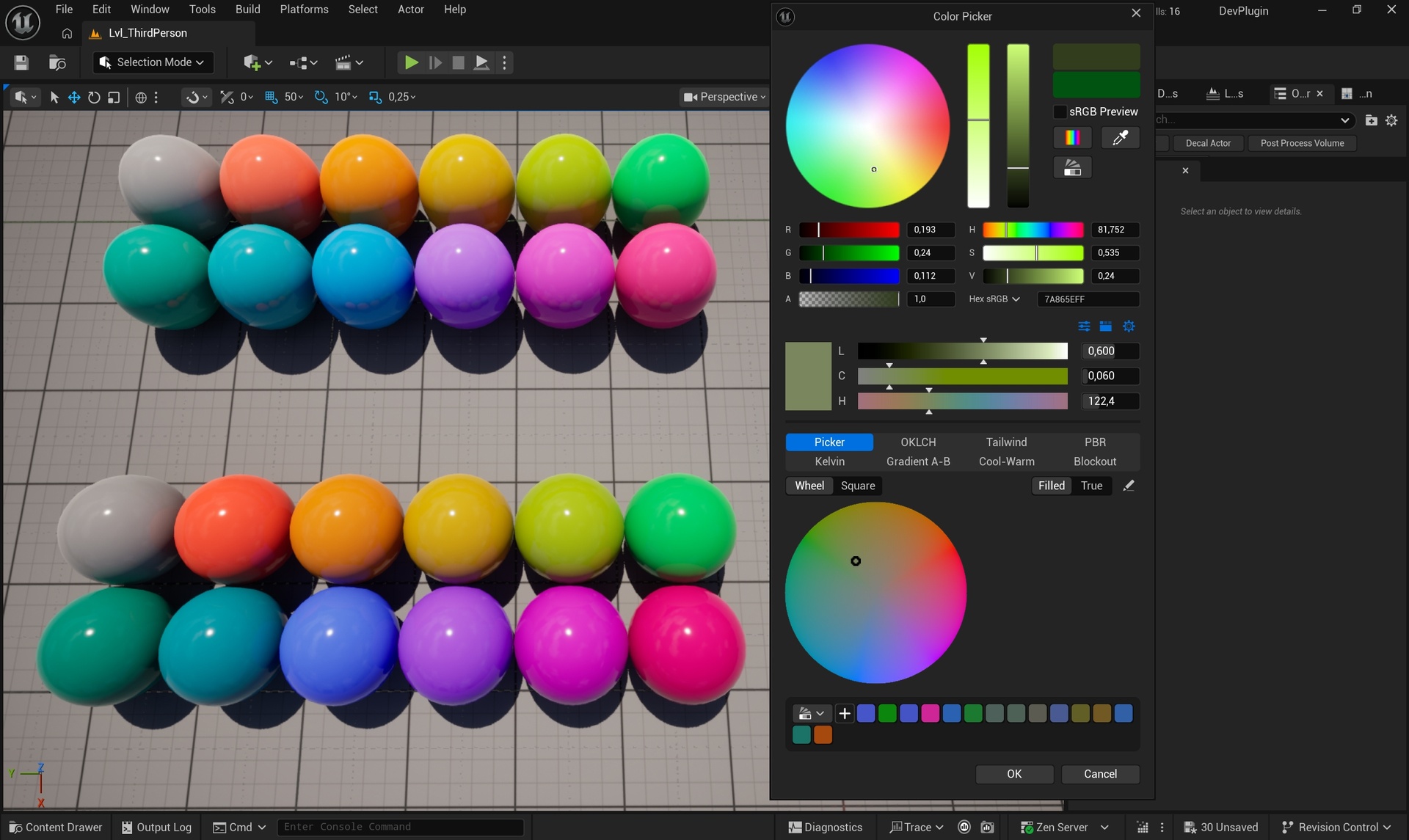Click the rainbow theme colors icon
1409x840 pixels.
click(x=1072, y=138)
